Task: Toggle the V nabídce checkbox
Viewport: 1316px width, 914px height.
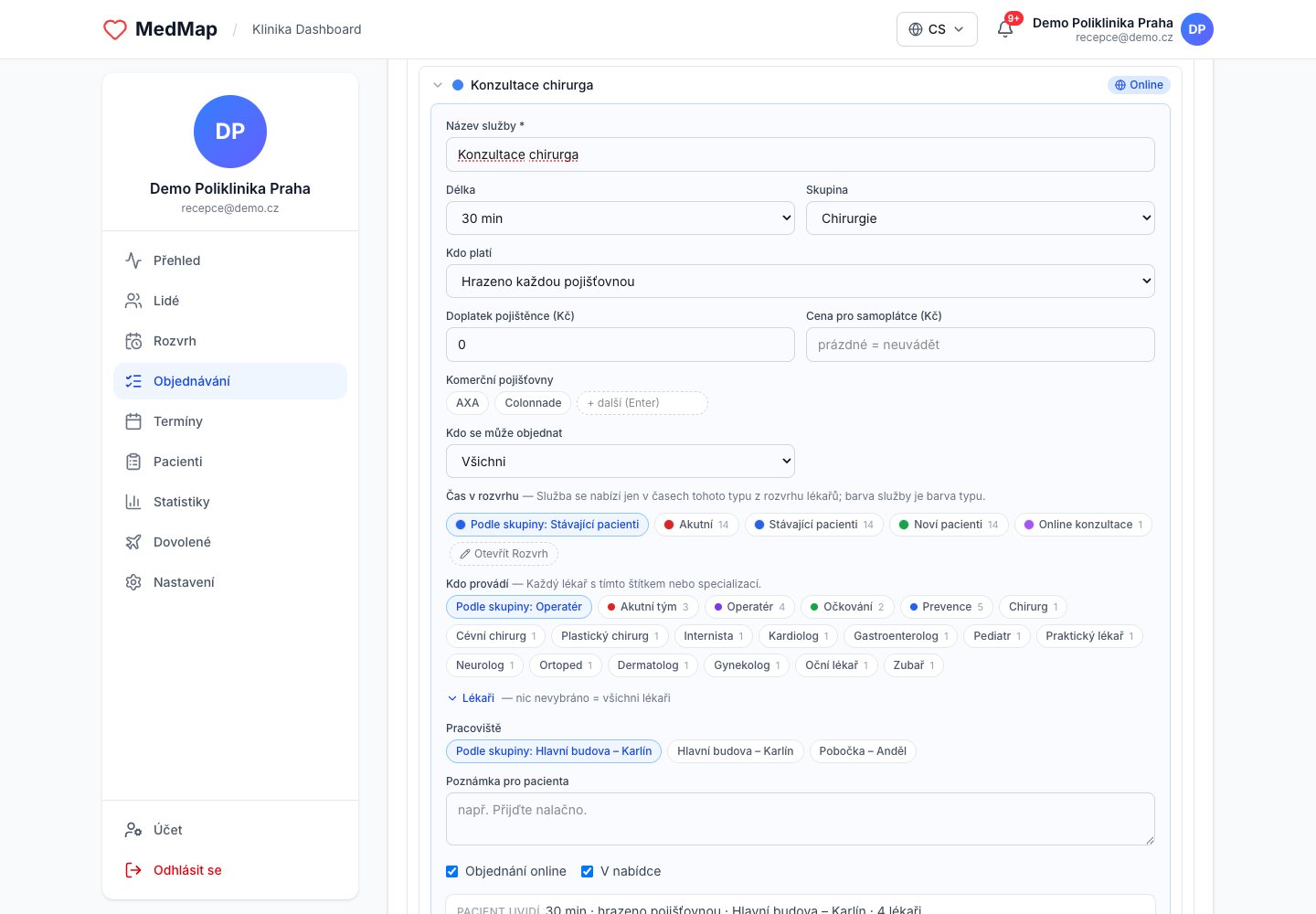Action: click(588, 871)
